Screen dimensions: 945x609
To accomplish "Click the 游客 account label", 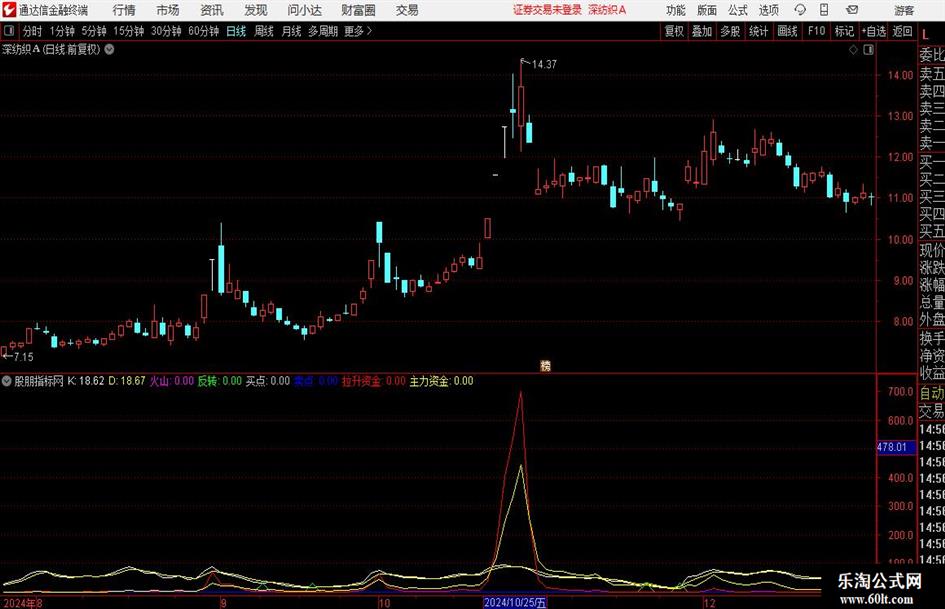I will pos(903,10).
